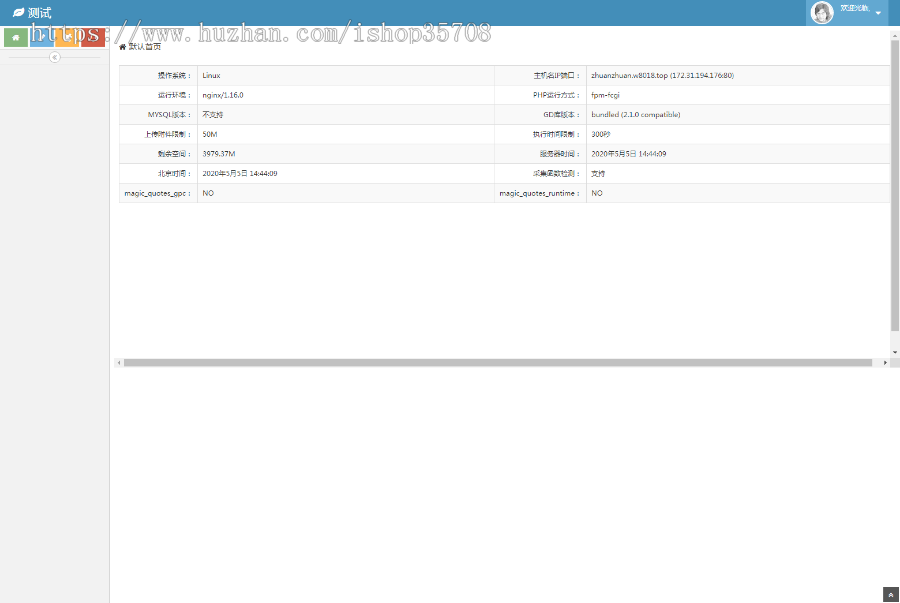The height and width of the screenshot is (603, 900).
Task: Click the PHP运行方式 label
Action: click(x=556, y=95)
